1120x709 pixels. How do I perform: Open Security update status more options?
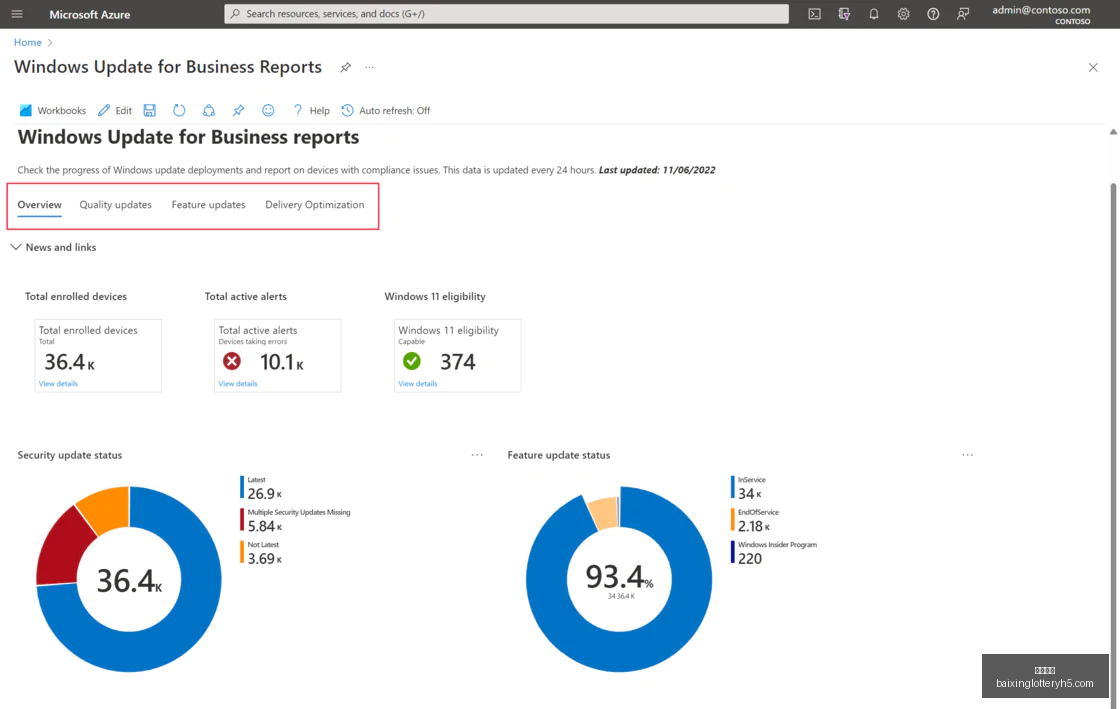[477, 455]
